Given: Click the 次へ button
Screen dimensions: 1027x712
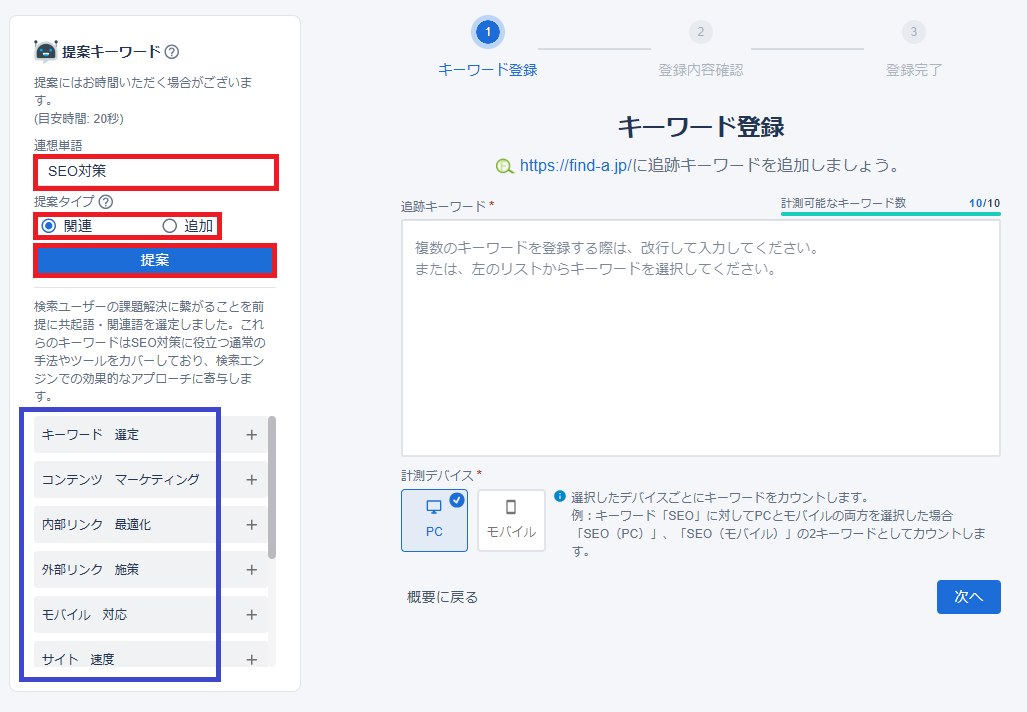Looking at the screenshot, I should [x=969, y=597].
